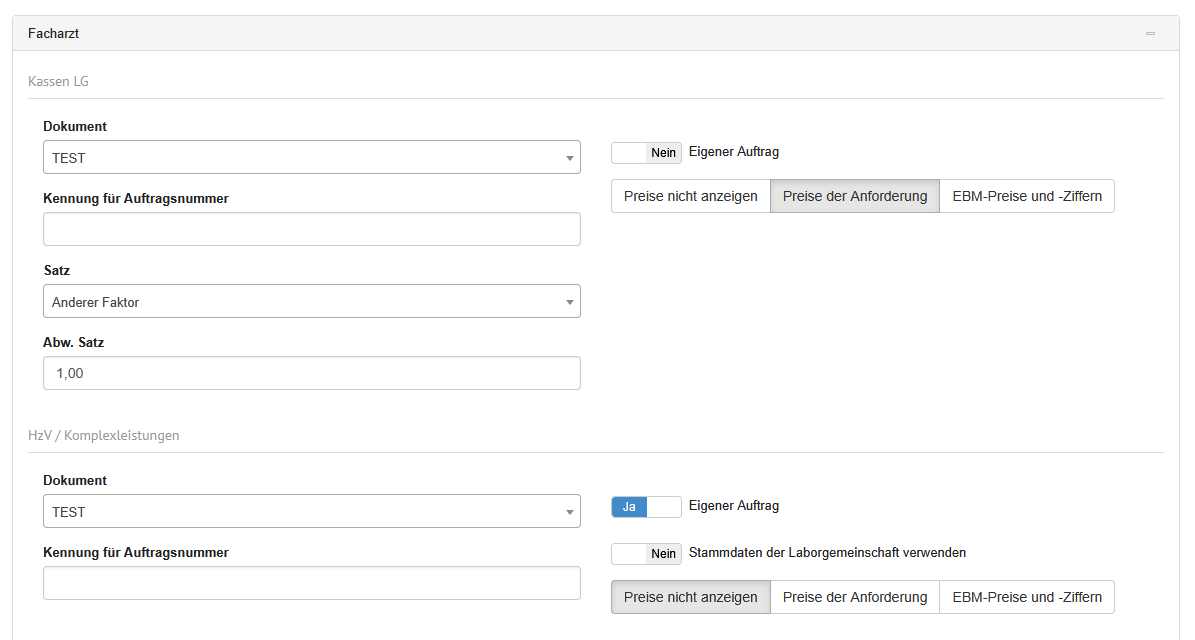Image resolution: width=1195 pixels, height=640 pixels.
Task: Click the Facharzt panel header title
Action: (54, 34)
